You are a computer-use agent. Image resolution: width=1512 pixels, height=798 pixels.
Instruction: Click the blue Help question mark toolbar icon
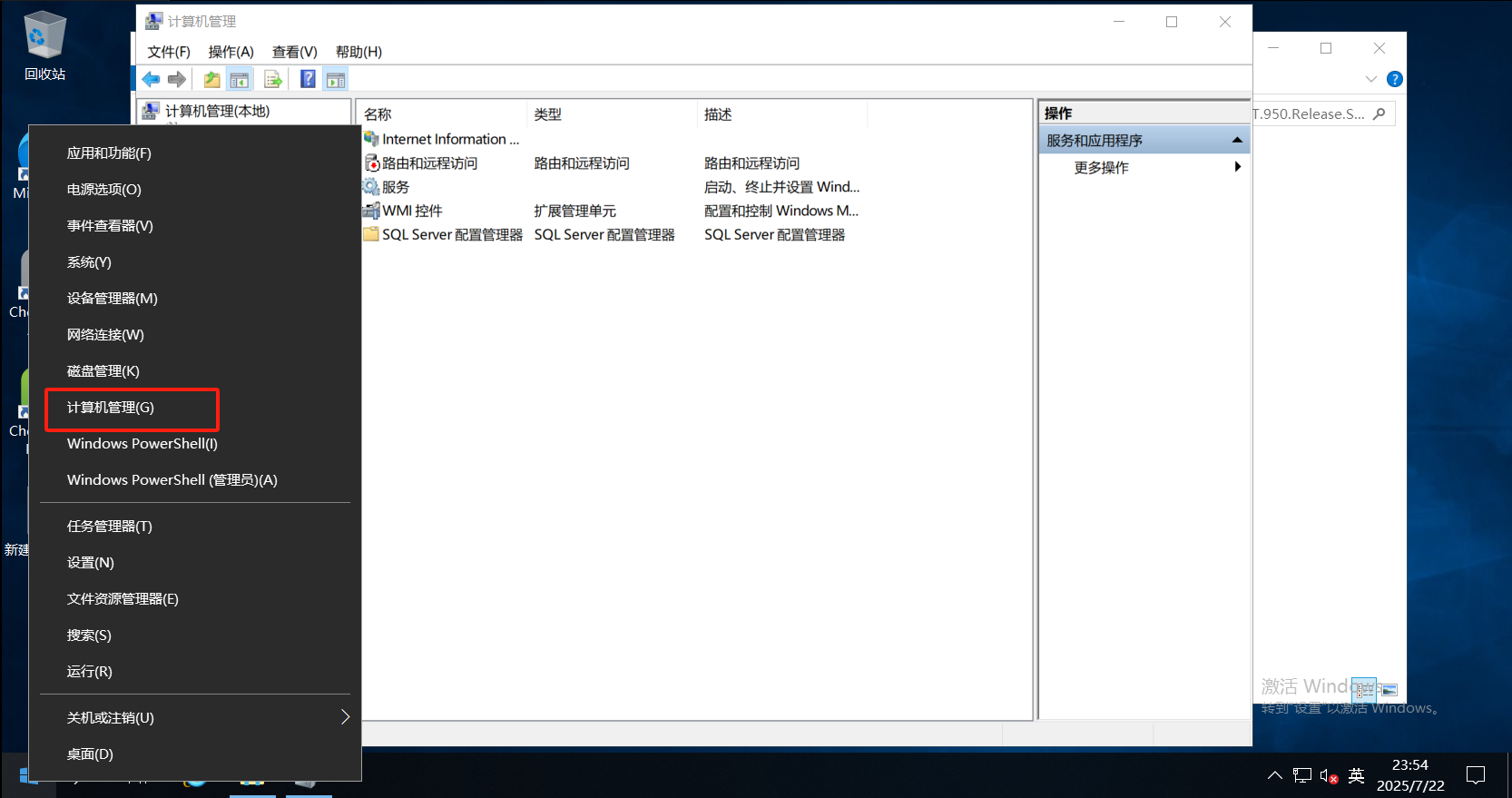pos(309,80)
